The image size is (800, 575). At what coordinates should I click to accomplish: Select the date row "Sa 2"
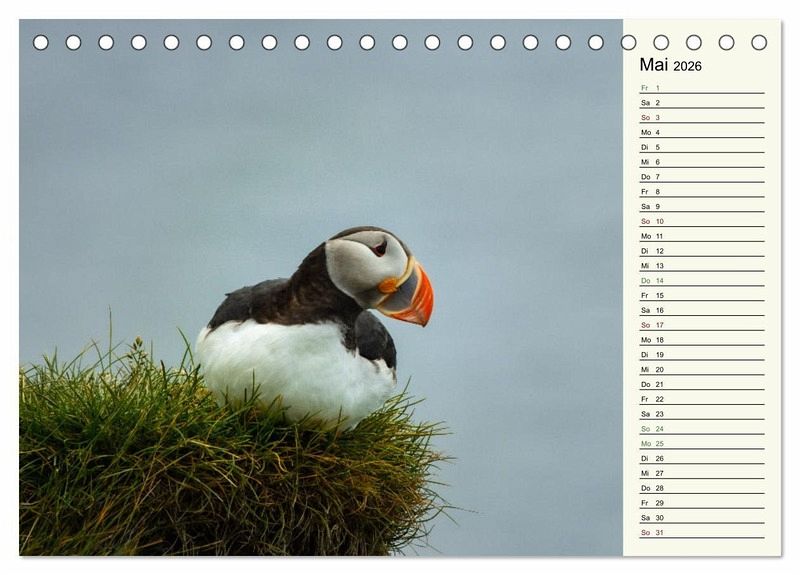click(x=702, y=103)
